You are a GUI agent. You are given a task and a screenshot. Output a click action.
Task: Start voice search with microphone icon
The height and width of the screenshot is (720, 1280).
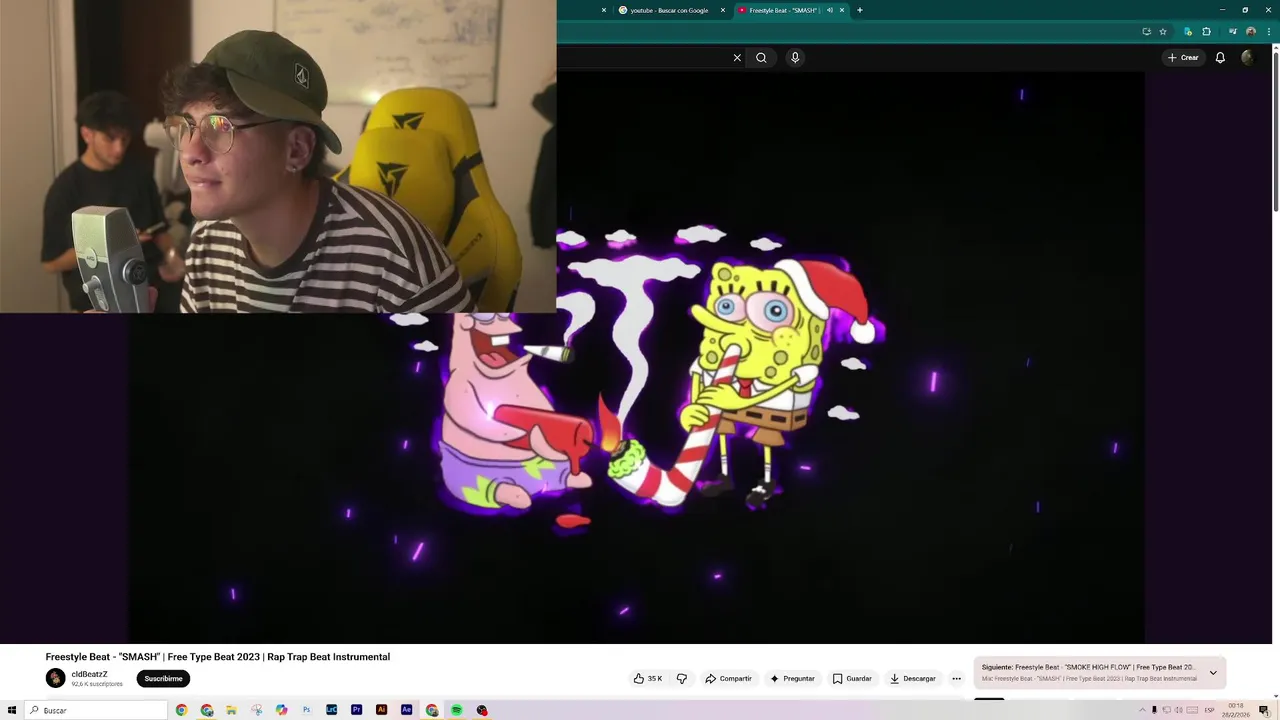pyautogui.click(x=795, y=58)
